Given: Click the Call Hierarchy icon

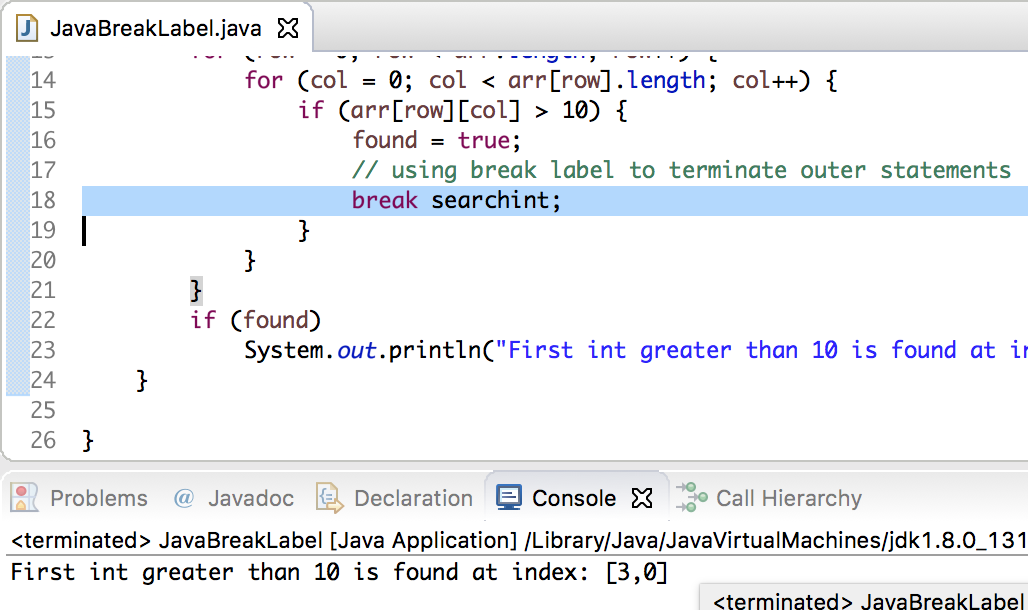Looking at the screenshot, I should 692,498.
